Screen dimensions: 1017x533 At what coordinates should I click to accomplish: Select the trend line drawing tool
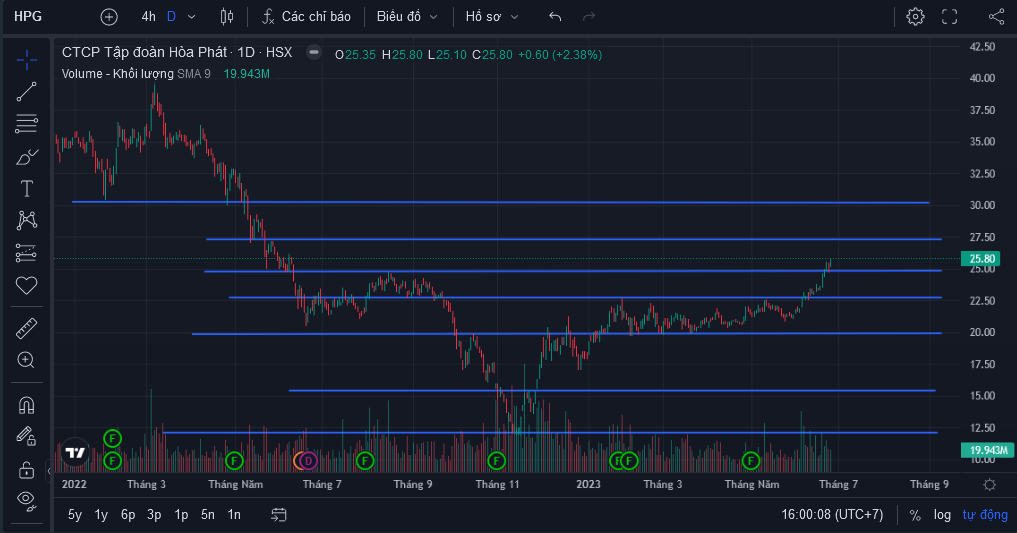point(27,92)
